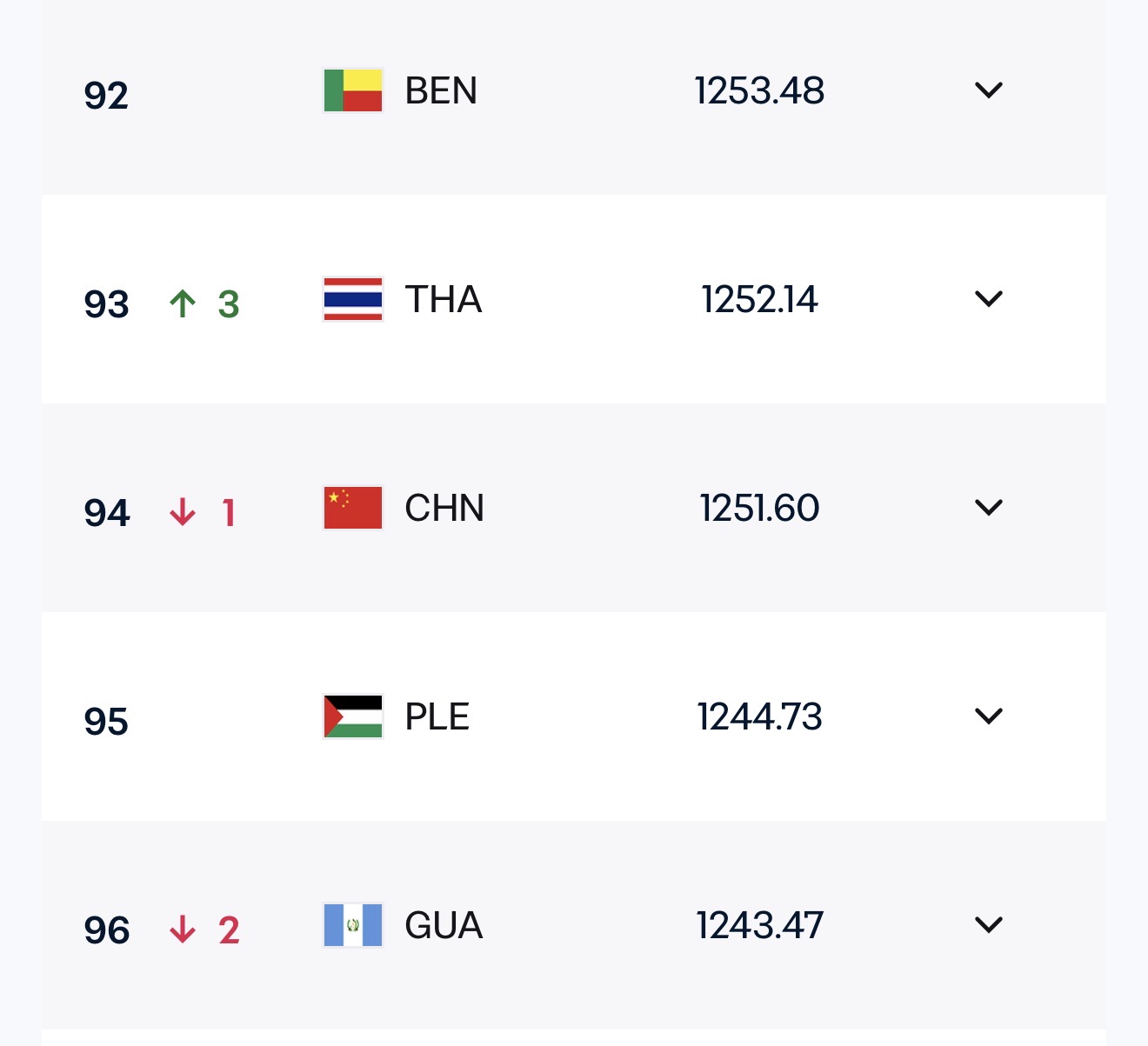Click rank number 95

coord(106,721)
